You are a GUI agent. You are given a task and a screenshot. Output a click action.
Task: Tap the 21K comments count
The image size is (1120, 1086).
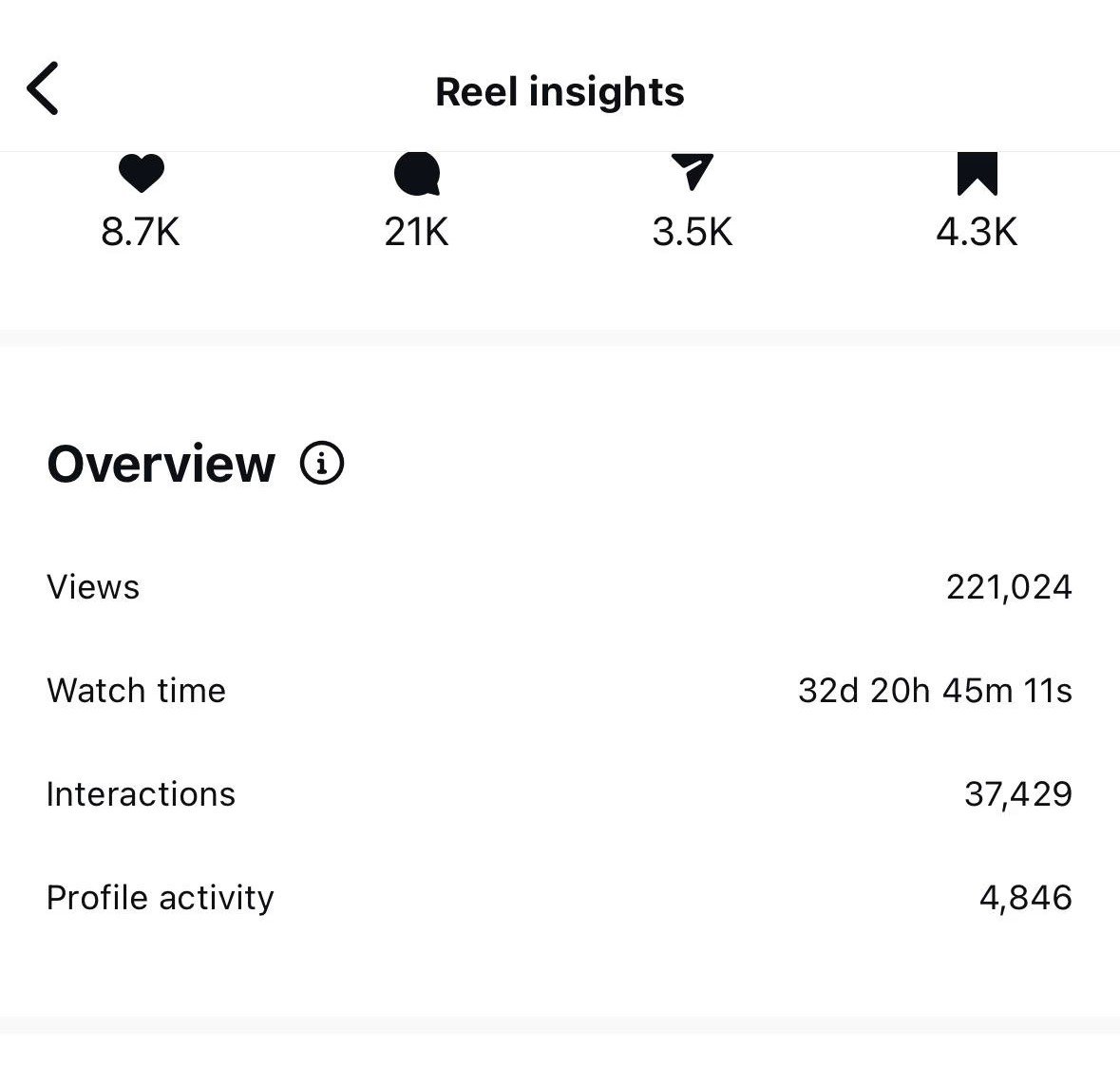(x=416, y=232)
